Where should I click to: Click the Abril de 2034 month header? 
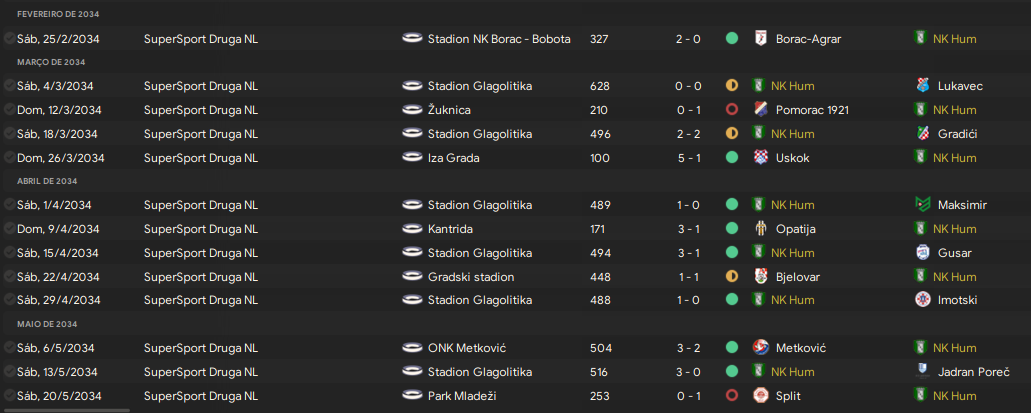(47, 181)
